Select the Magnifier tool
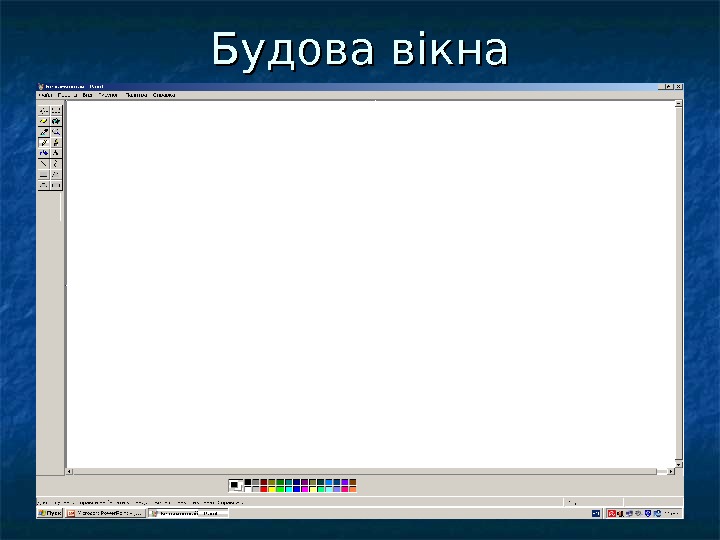720x540 pixels. 56,132
